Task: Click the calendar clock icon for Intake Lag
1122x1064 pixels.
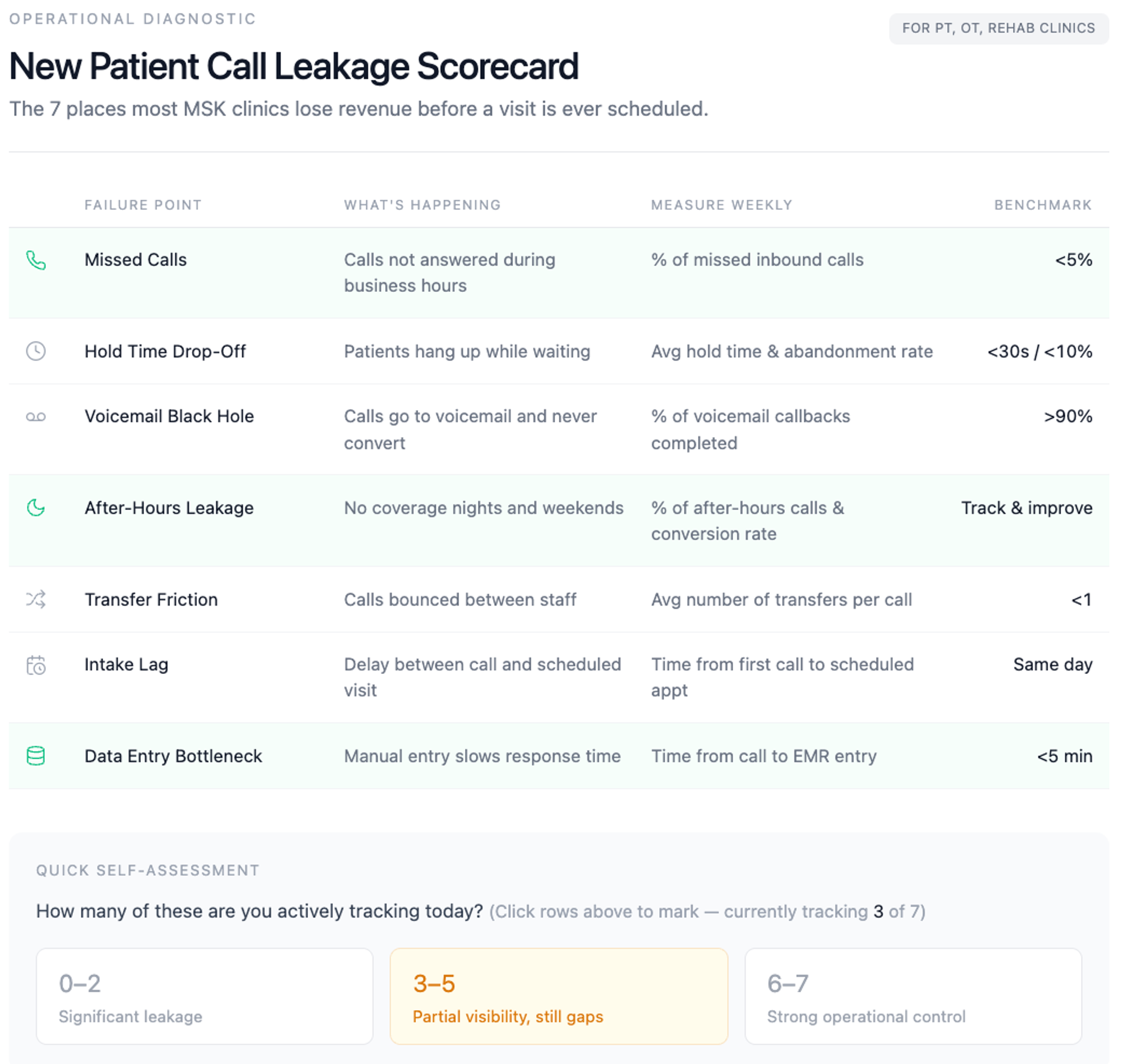Action: (36, 666)
